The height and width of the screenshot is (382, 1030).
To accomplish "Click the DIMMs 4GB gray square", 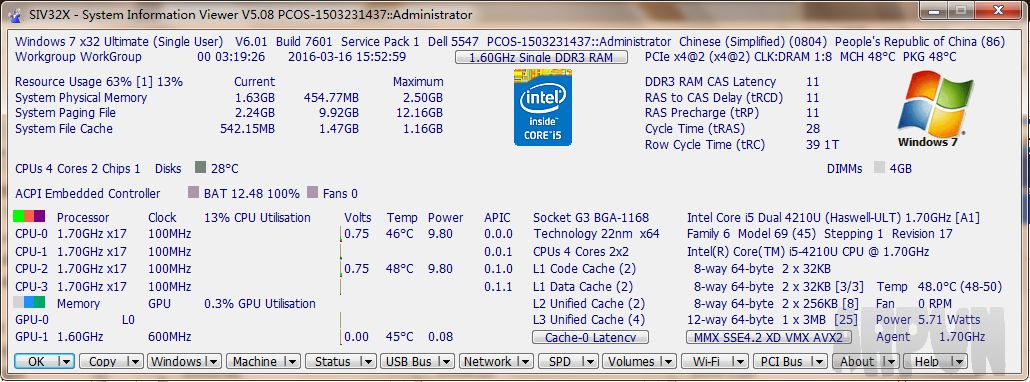I will click(x=880, y=167).
